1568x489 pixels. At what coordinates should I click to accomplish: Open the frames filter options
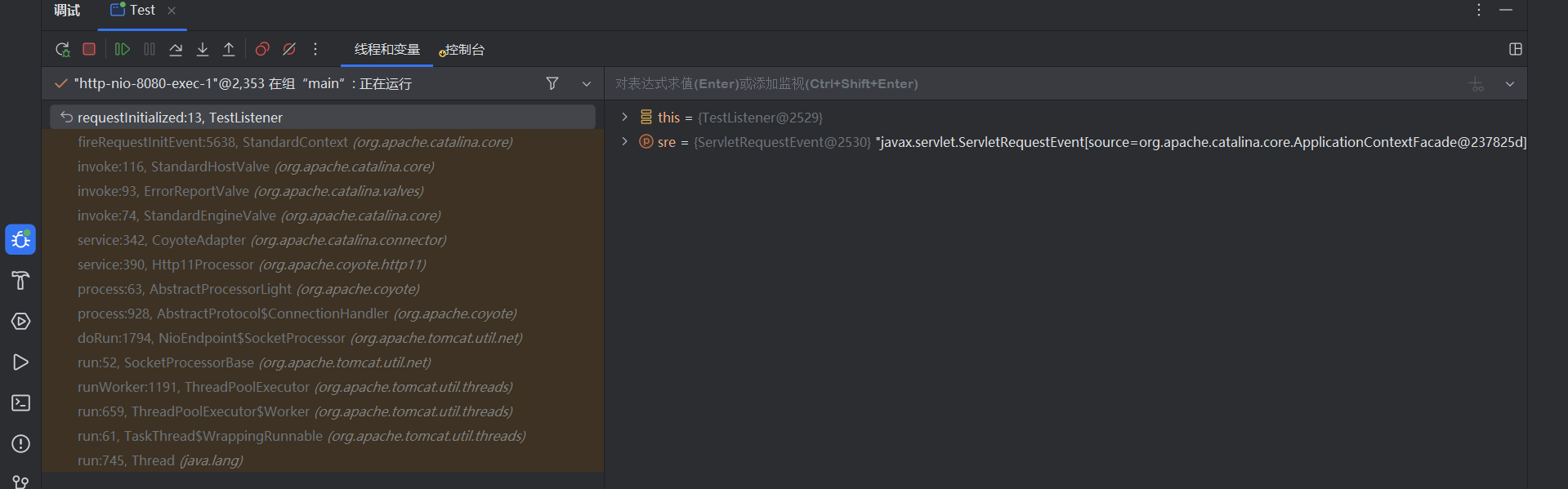click(552, 83)
